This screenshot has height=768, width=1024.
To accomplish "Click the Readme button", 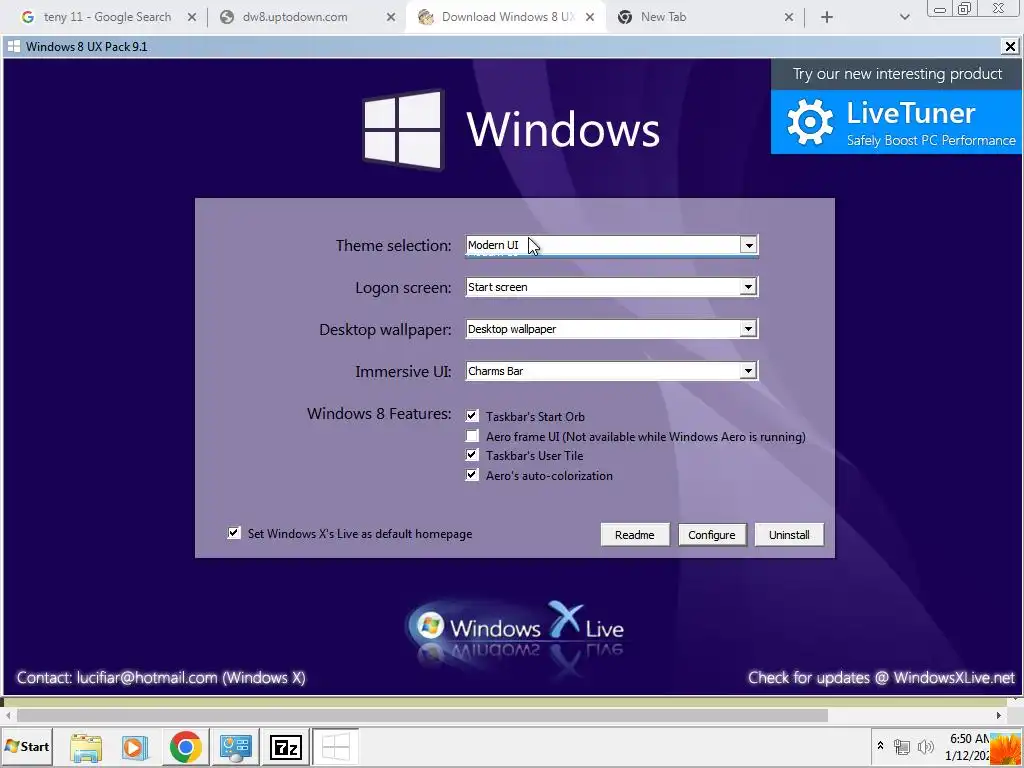I will click(x=635, y=535).
